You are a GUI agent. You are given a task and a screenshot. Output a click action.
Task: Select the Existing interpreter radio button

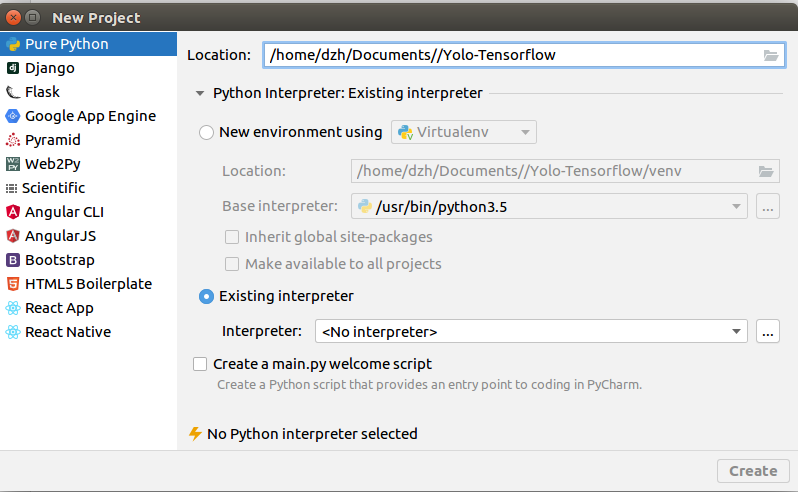tap(207, 296)
